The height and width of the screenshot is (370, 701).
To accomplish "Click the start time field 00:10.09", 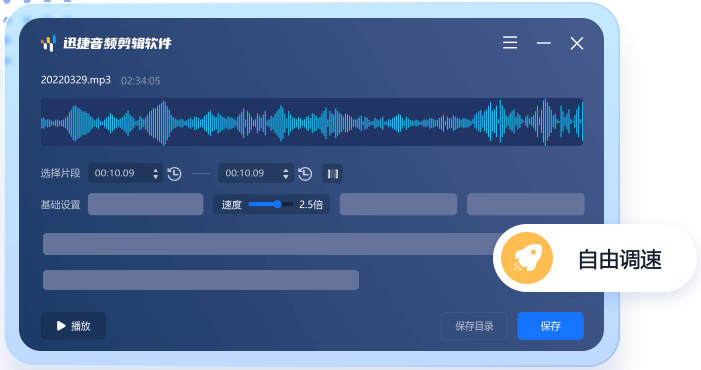I will coord(126,173).
